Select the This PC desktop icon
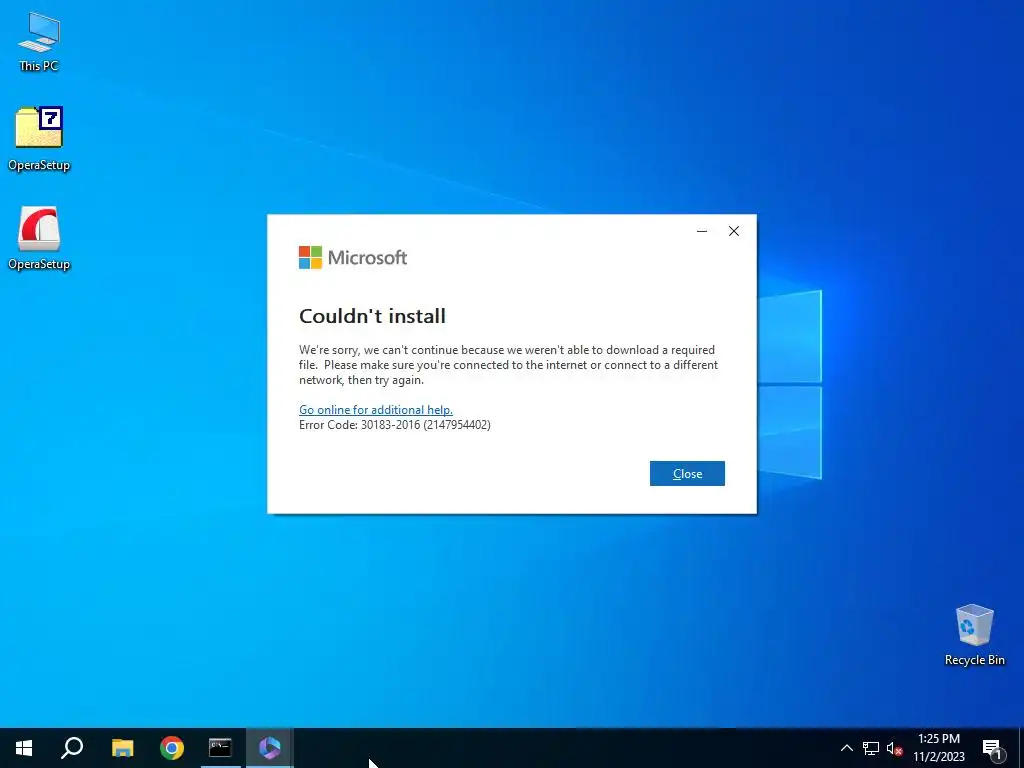Screen dimensions: 1024x768 (x=39, y=41)
